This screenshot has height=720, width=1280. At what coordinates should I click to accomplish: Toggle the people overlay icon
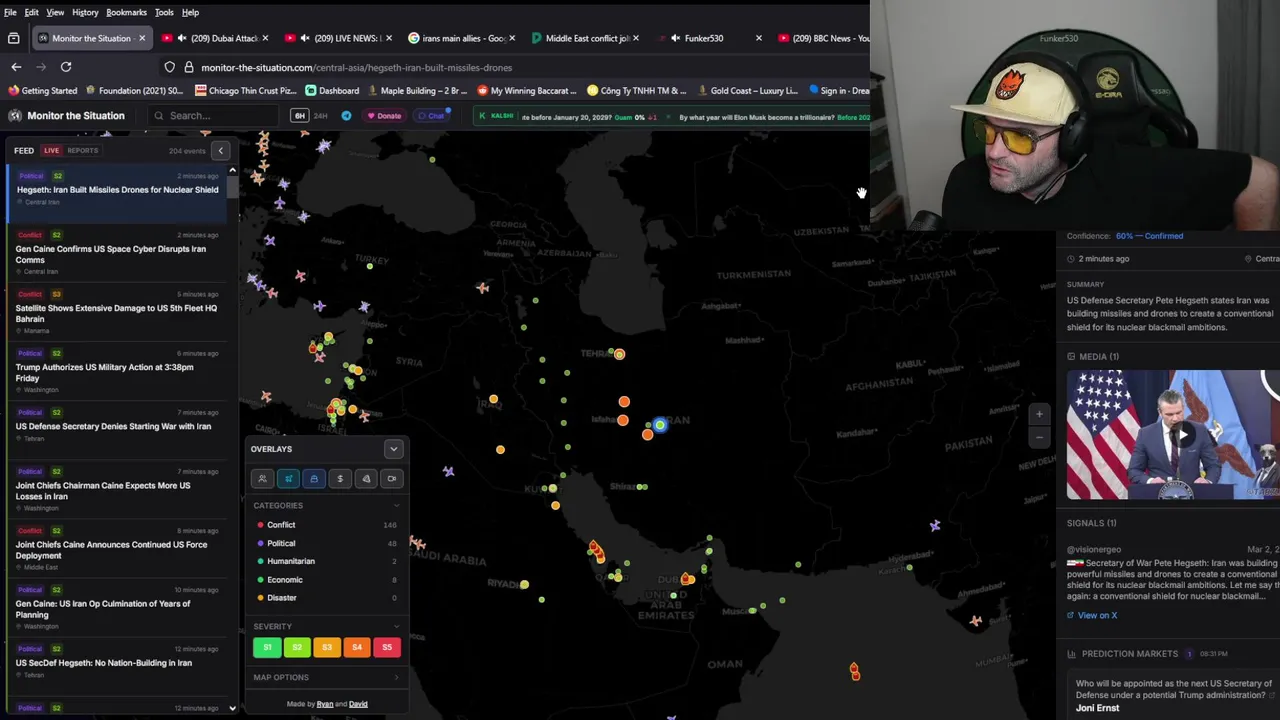click(262, 479)
